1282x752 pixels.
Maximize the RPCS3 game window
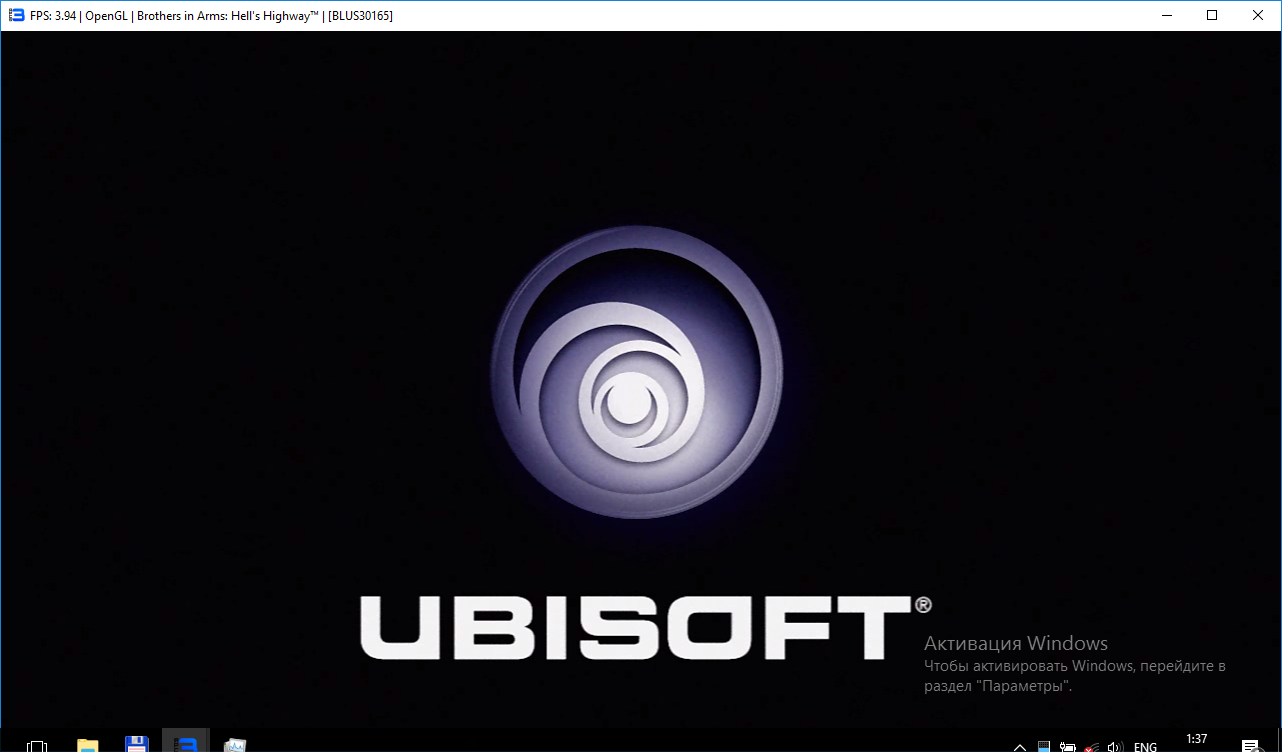[x=1212, y=15]
